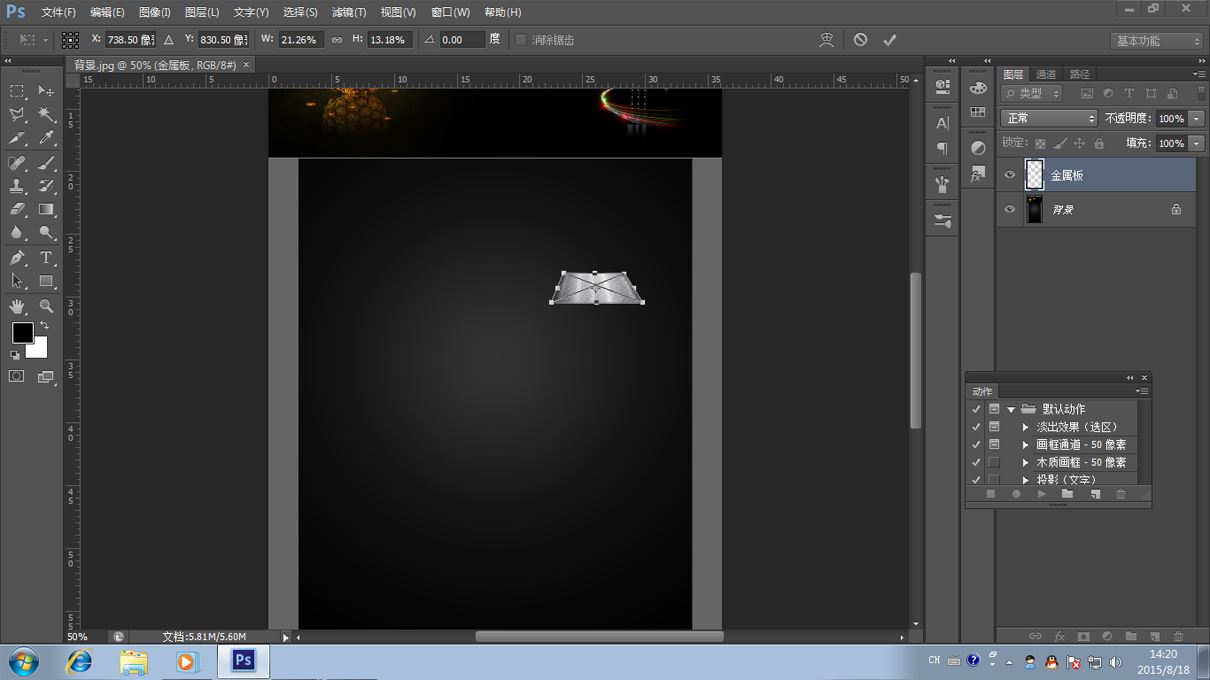Viewport: 1210px width, 680px height.
Task: Select the Blur tool
Action: pos(17,233)
